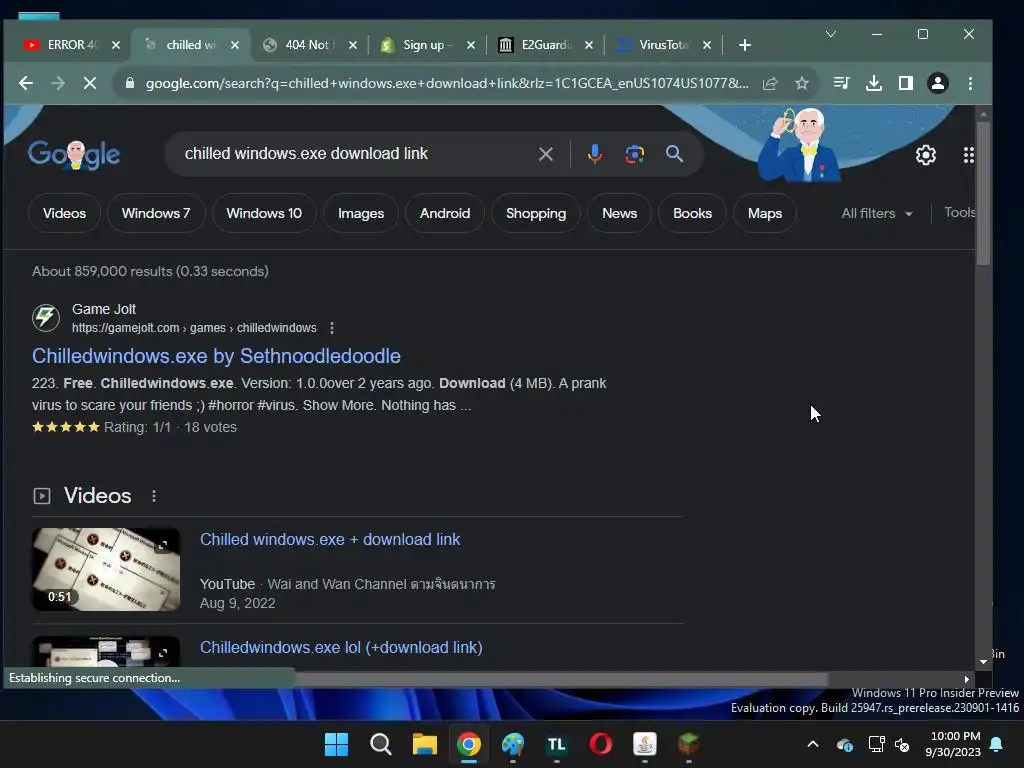1024x768 pixels.
Task: Open Windows Start menu
Action: (336, 744)
